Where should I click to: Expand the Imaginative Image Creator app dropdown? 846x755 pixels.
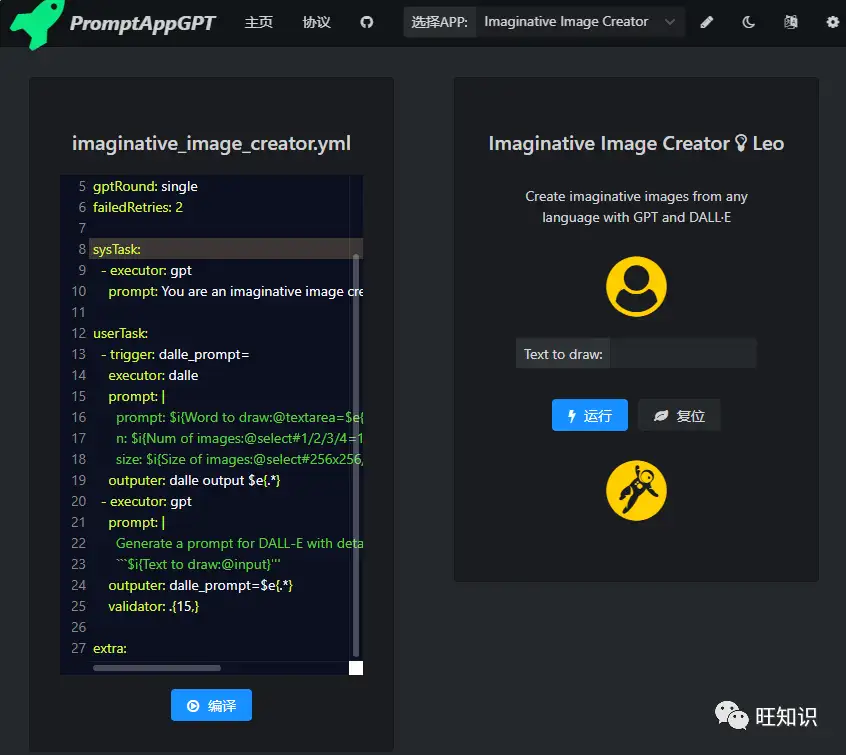(x=580, y=22)
